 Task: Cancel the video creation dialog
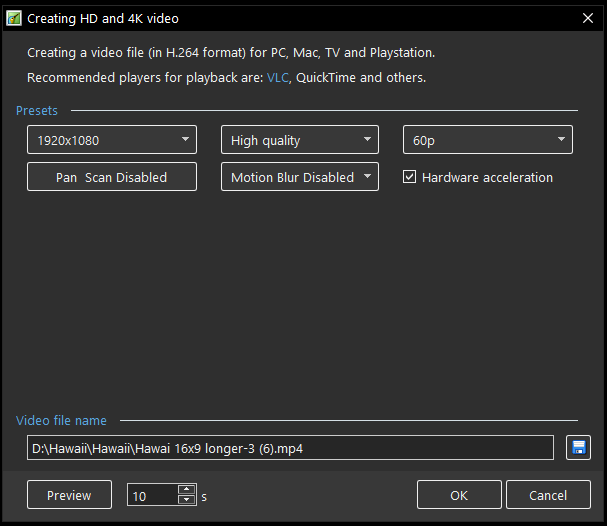(548, 495)
